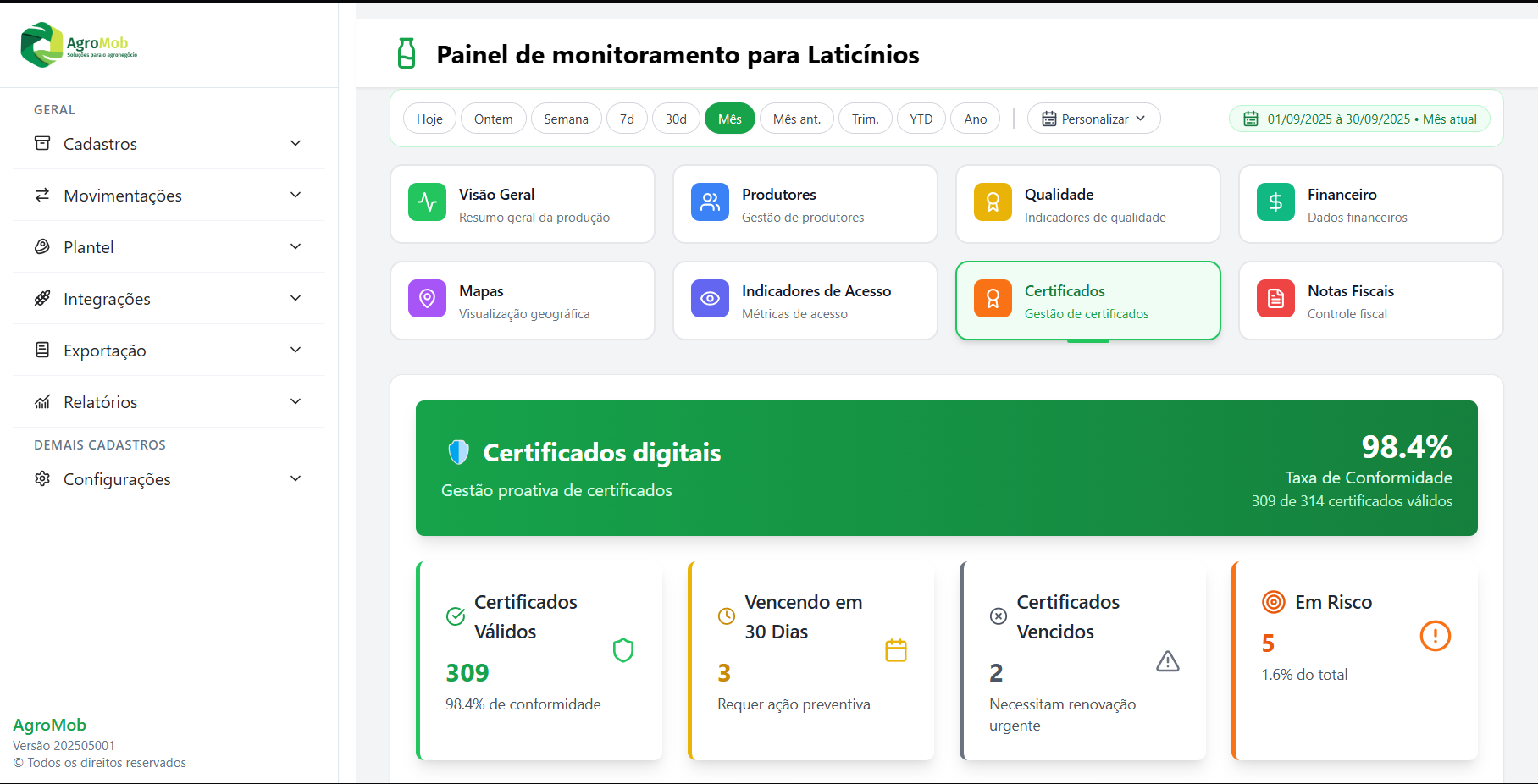
Task: Click the Em Risco alert circle icon
Action: tap(1435, 636)
